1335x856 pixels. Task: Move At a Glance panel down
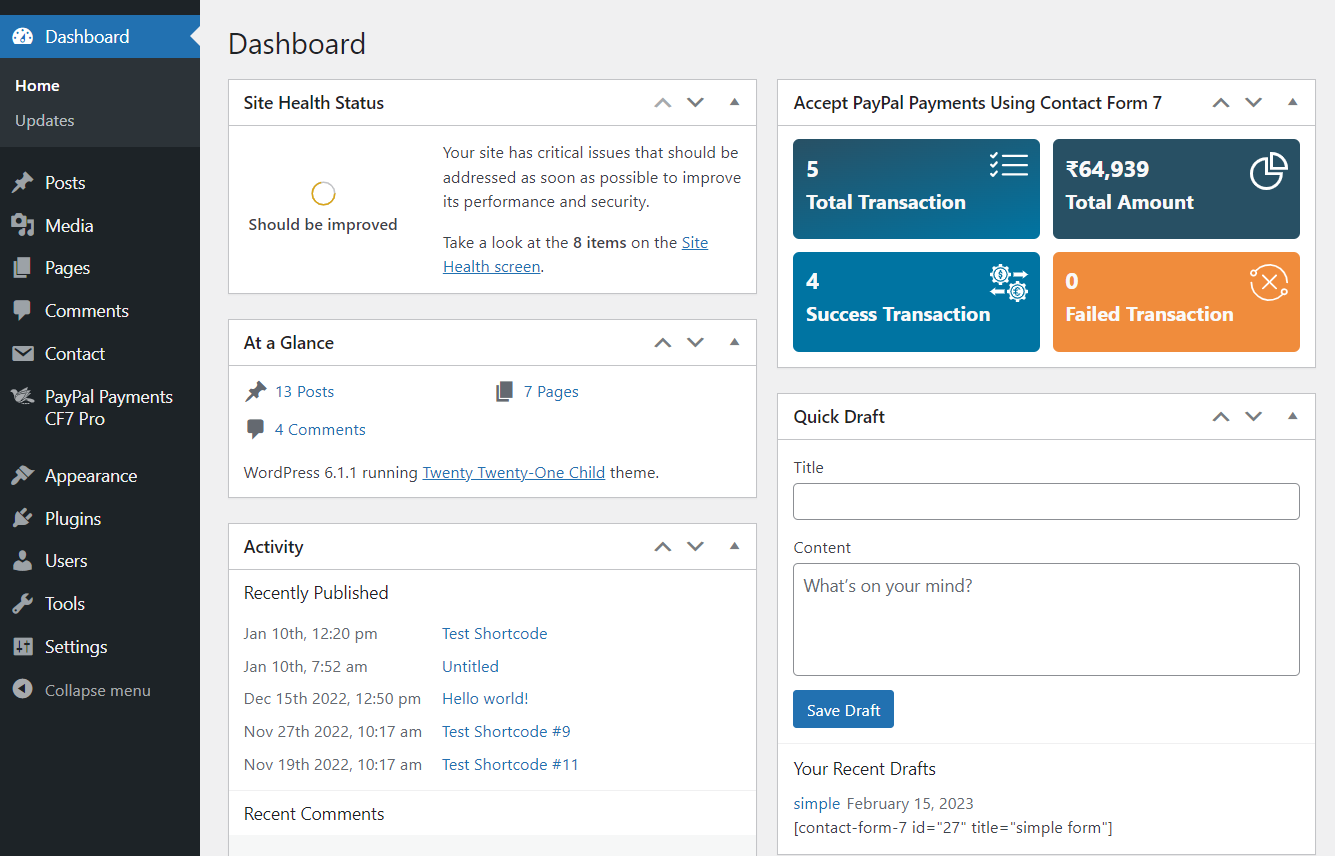pos(695,342)
